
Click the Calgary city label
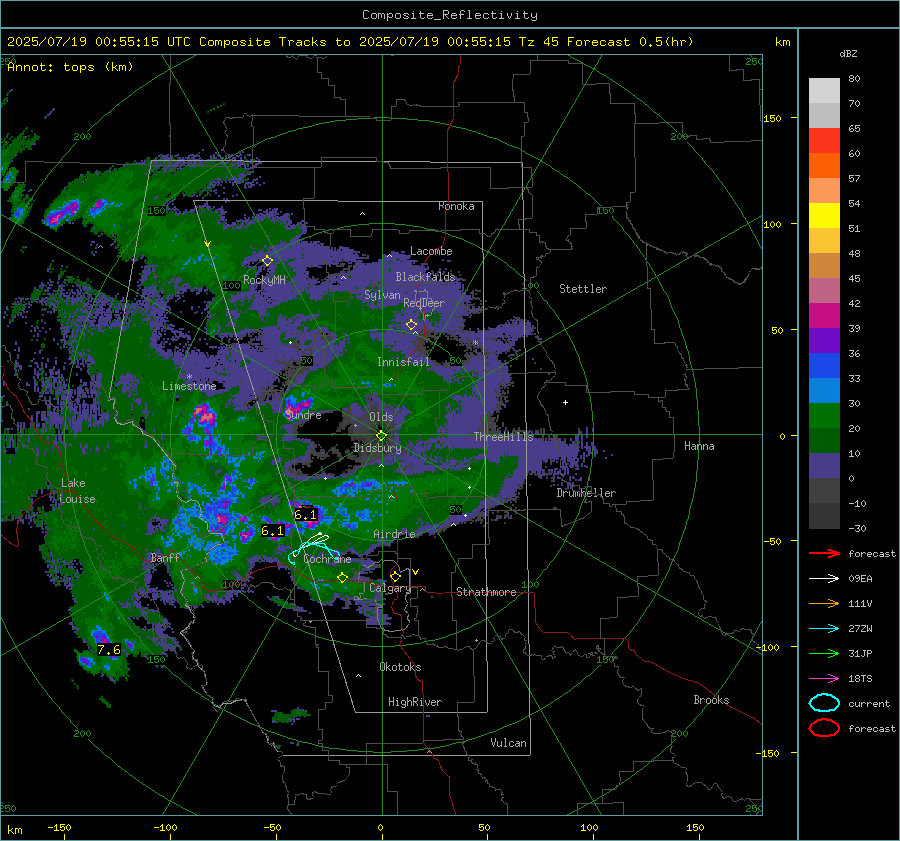(x=390, y=588)
